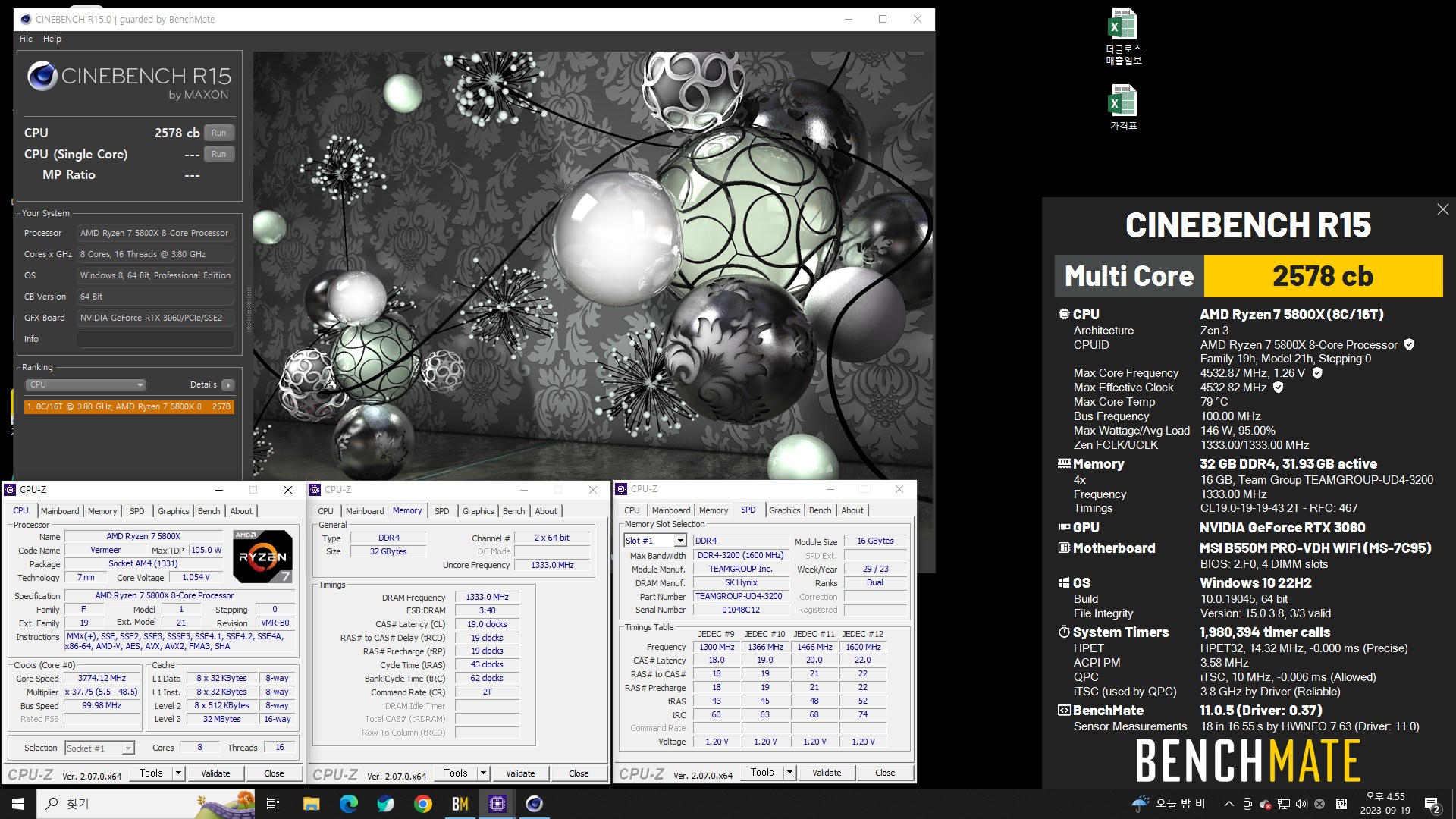Image resolution: width=1456 pixels, height=819 pixels.
Task: Open Task View on the taskbar
Action: (x=273, y=804)
